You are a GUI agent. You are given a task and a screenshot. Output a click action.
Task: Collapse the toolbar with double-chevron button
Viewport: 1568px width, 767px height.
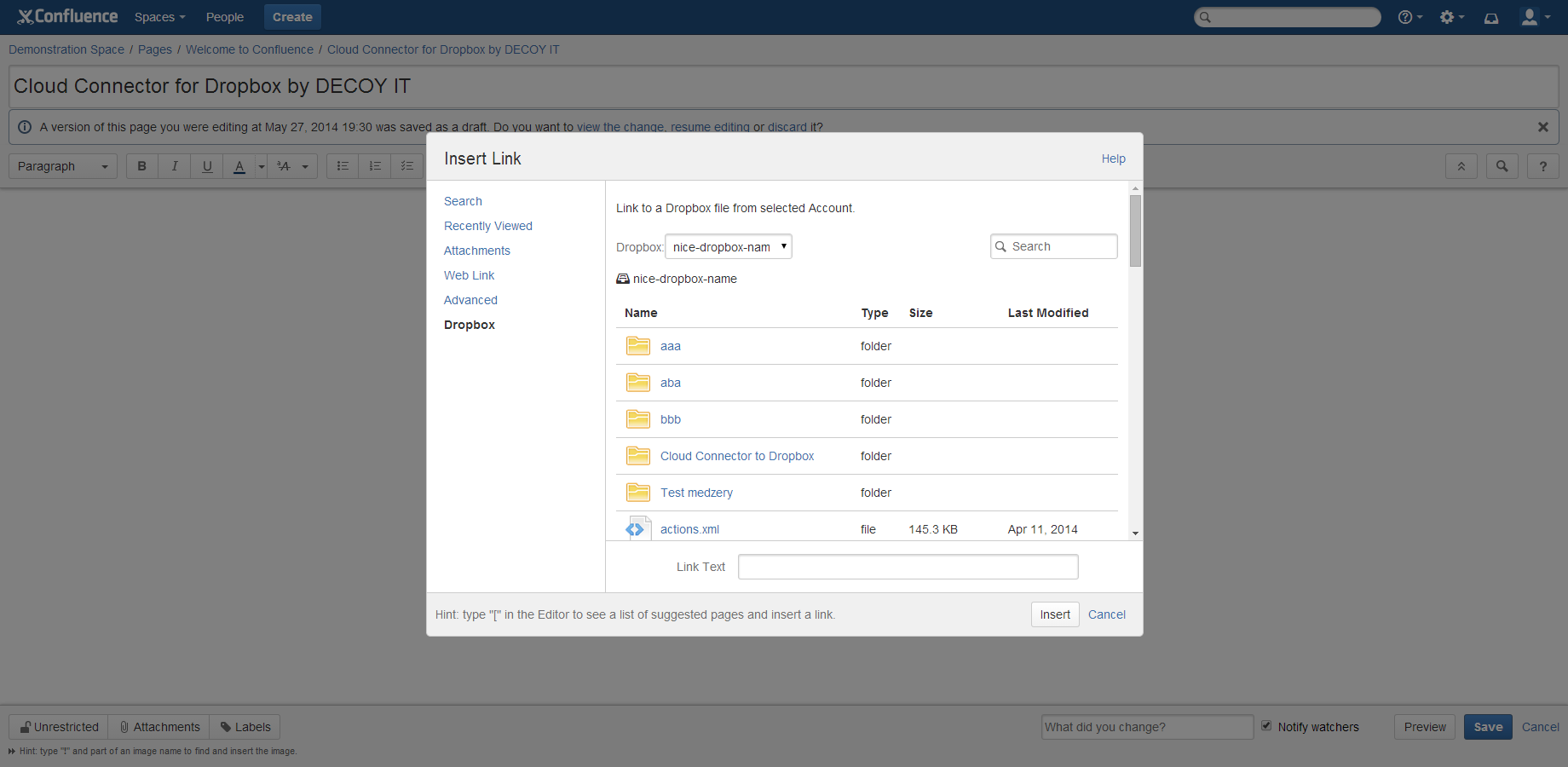[x=1461, y=166]
